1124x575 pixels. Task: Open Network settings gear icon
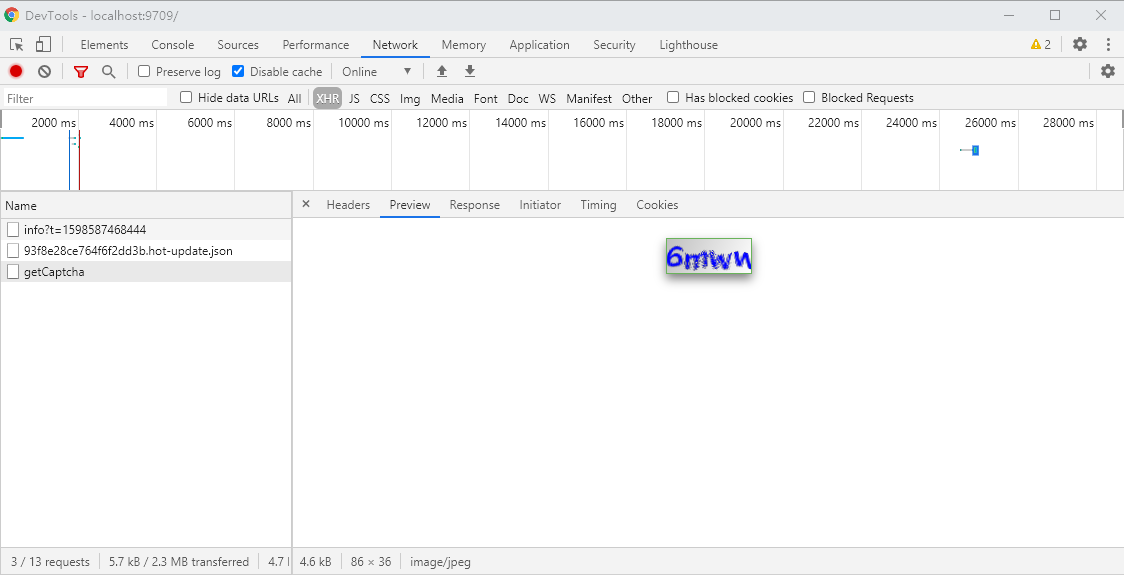click(1108, 71)
